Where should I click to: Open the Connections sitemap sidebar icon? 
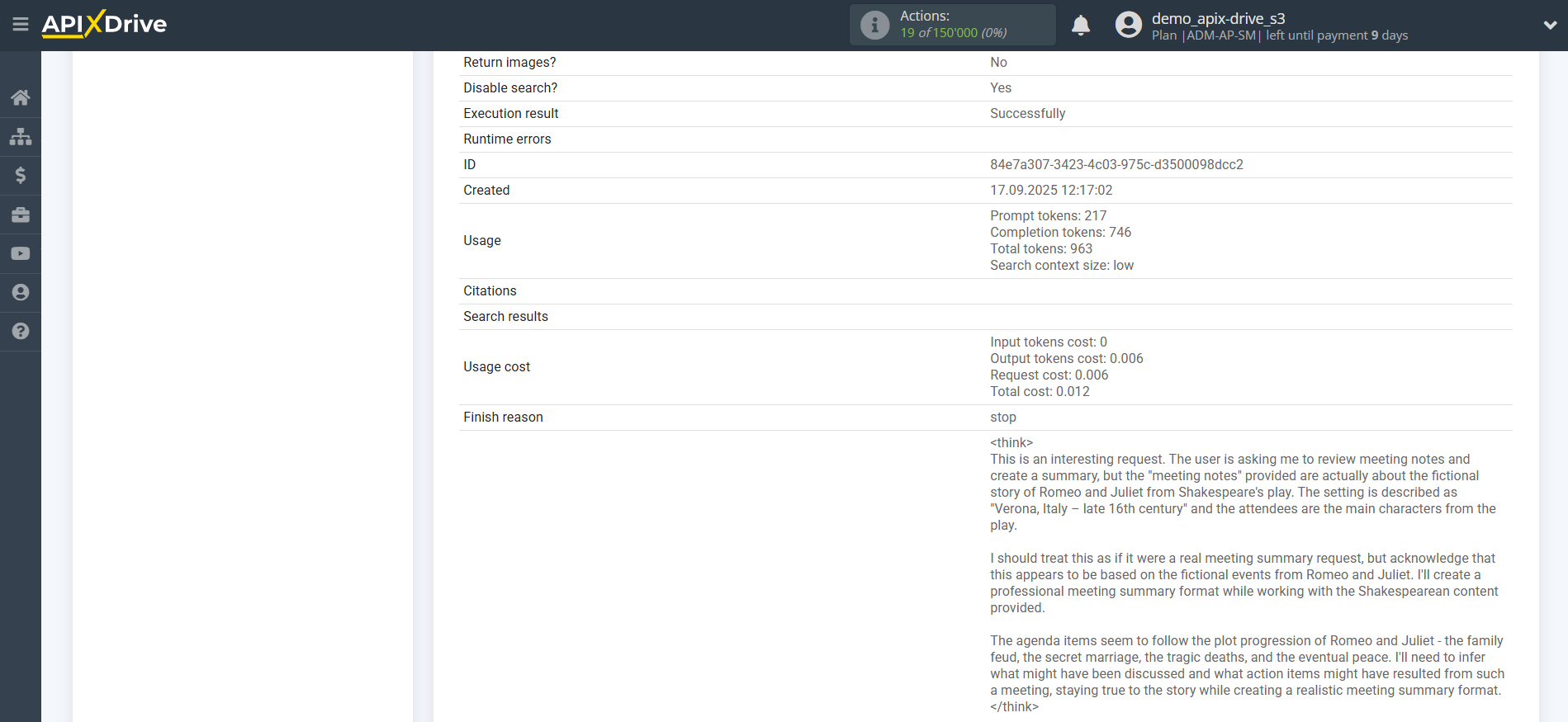pyautogui.click(x=21, y=136)
